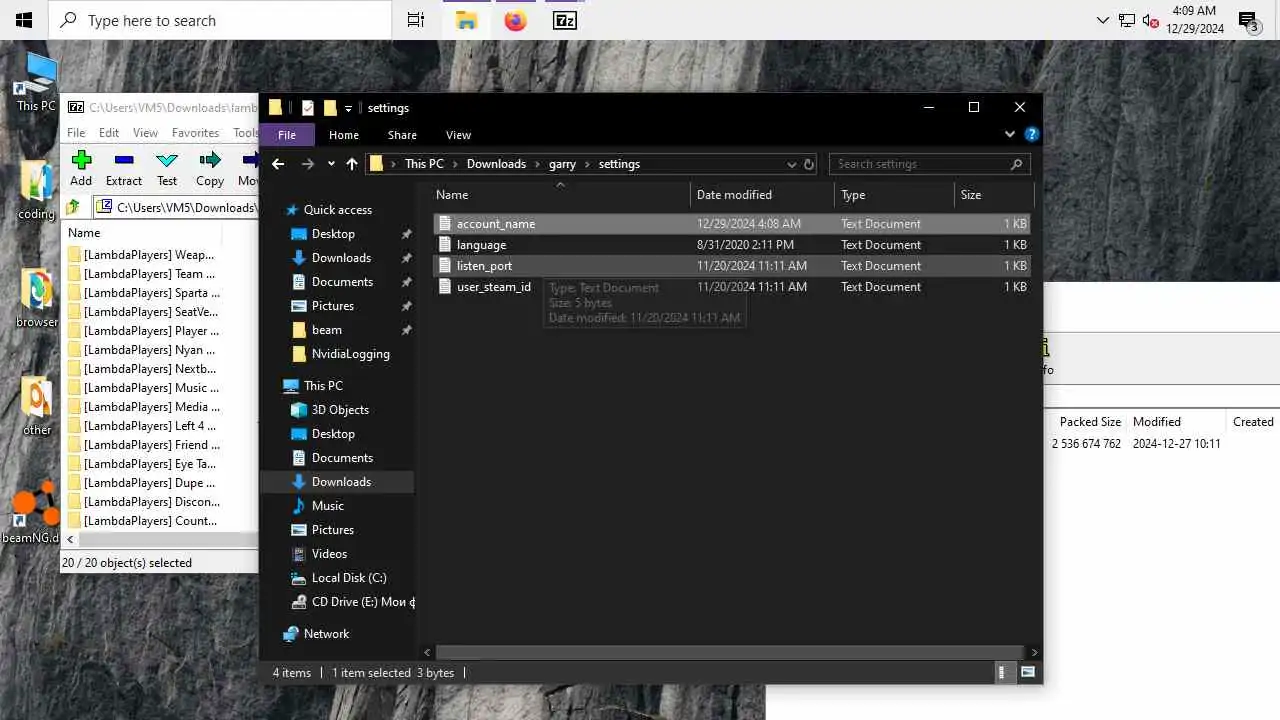
Task: Sort by Name column in Explorer
Action: tap(560, 195)
